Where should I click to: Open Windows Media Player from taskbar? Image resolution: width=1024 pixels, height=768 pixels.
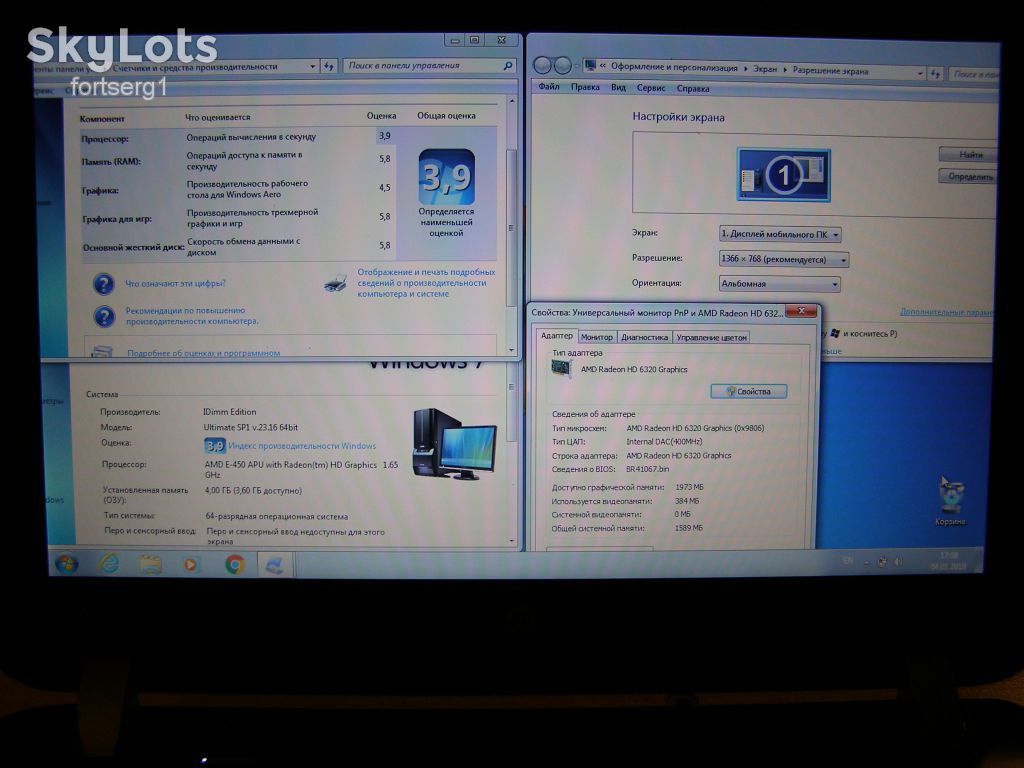191,564
